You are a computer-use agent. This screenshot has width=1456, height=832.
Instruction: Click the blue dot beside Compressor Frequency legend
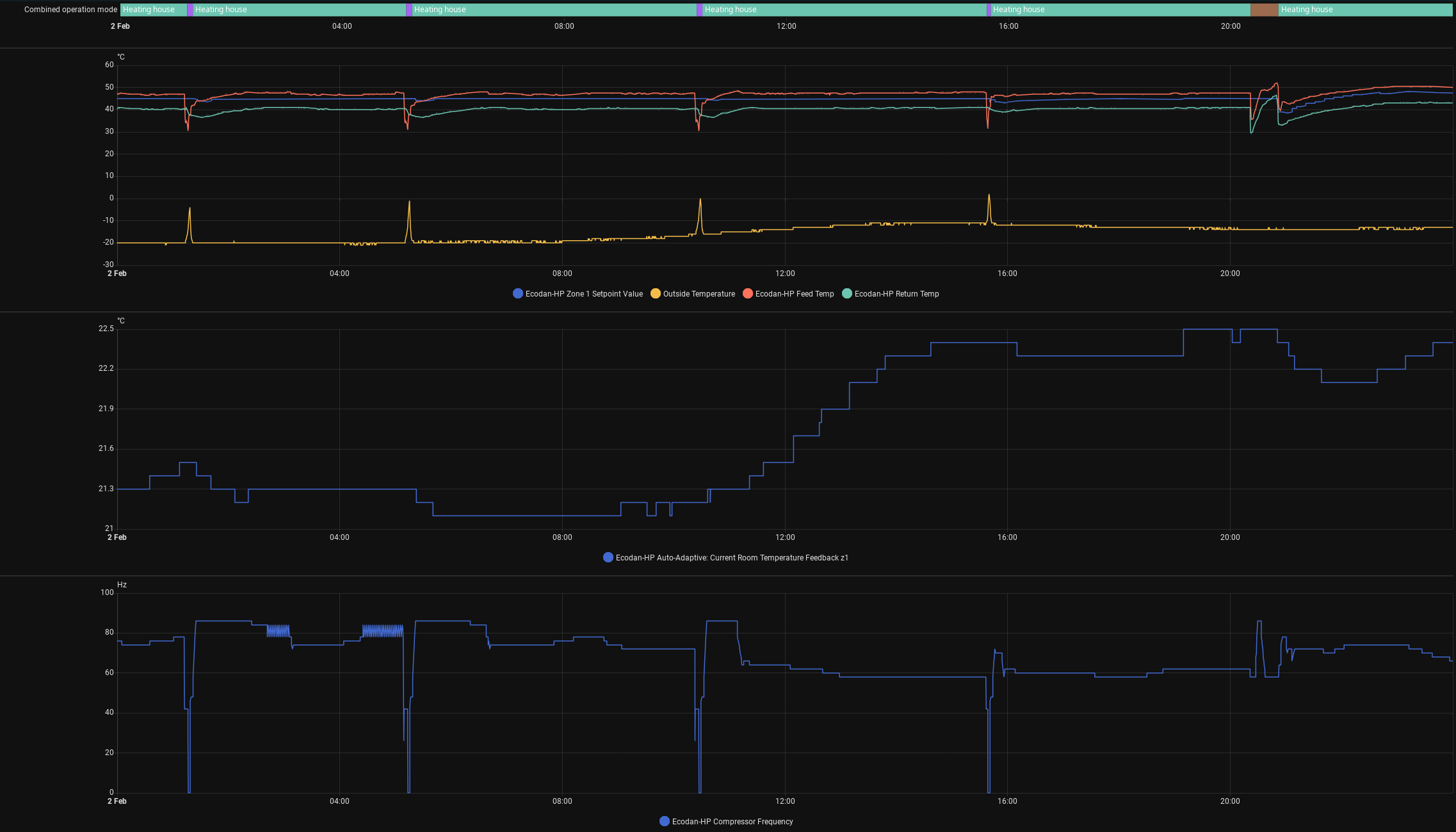coord(665,822)
